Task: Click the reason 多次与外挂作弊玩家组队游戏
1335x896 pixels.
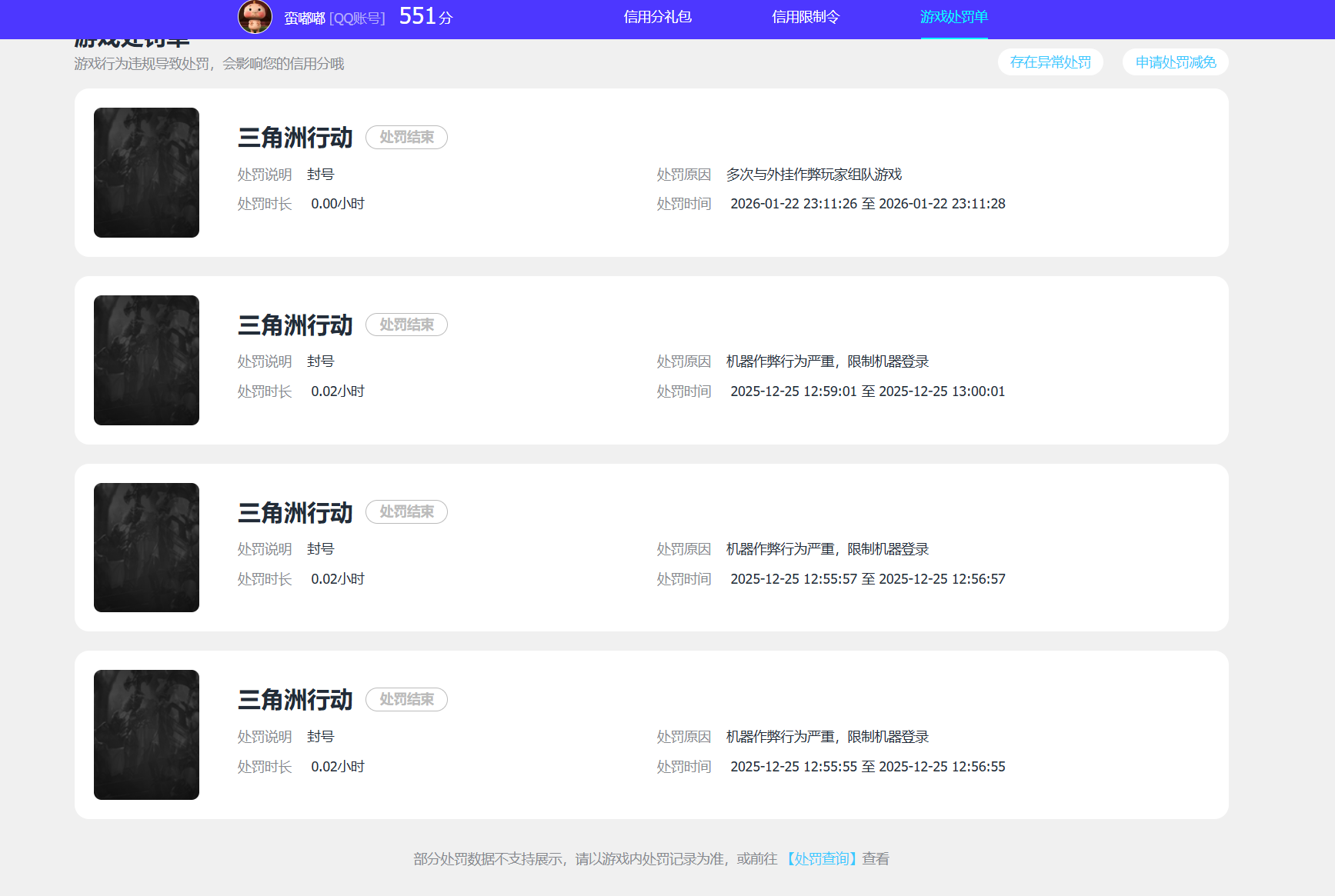Action: pos(814,175)
